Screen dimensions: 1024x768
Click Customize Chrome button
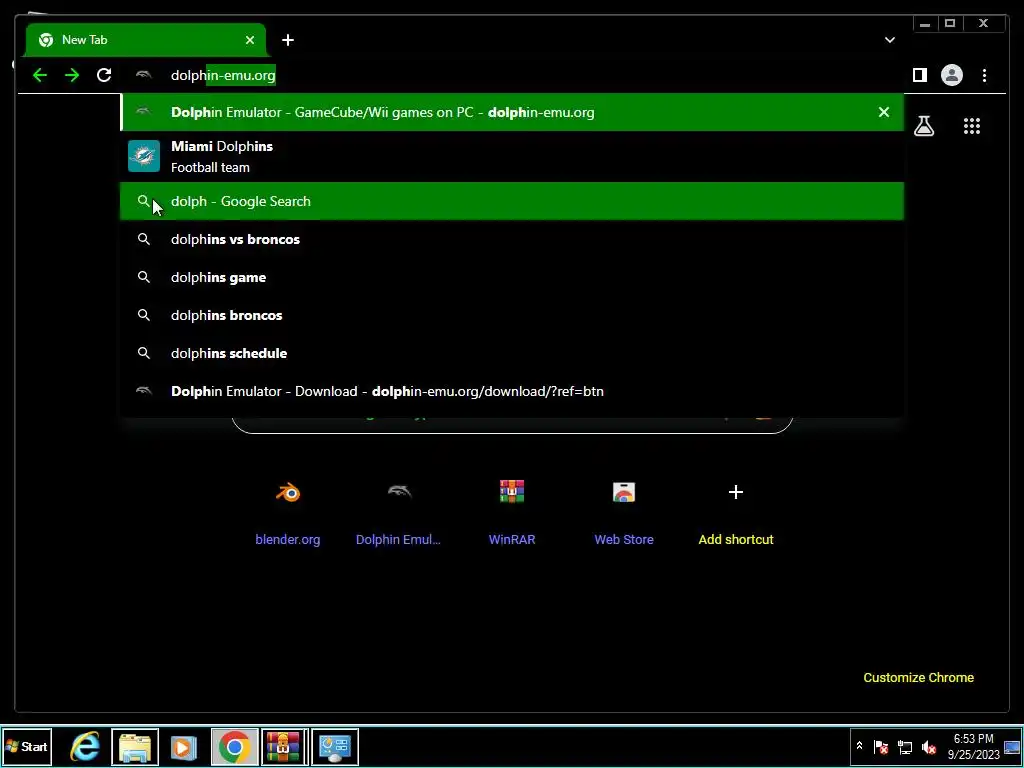tap(918, 677)
